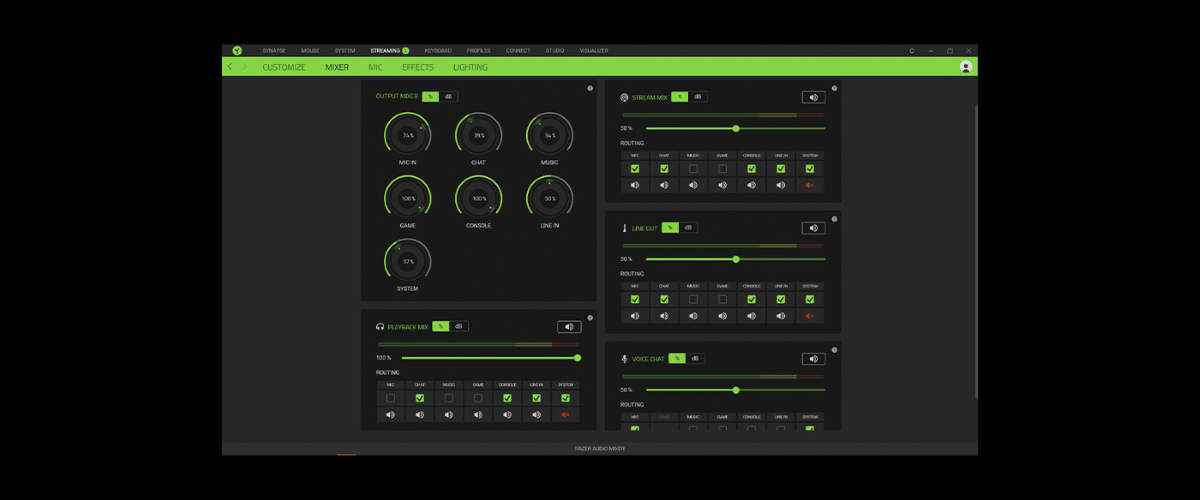
Task: Click the CONSOLE volume knob
Action: 479,198
